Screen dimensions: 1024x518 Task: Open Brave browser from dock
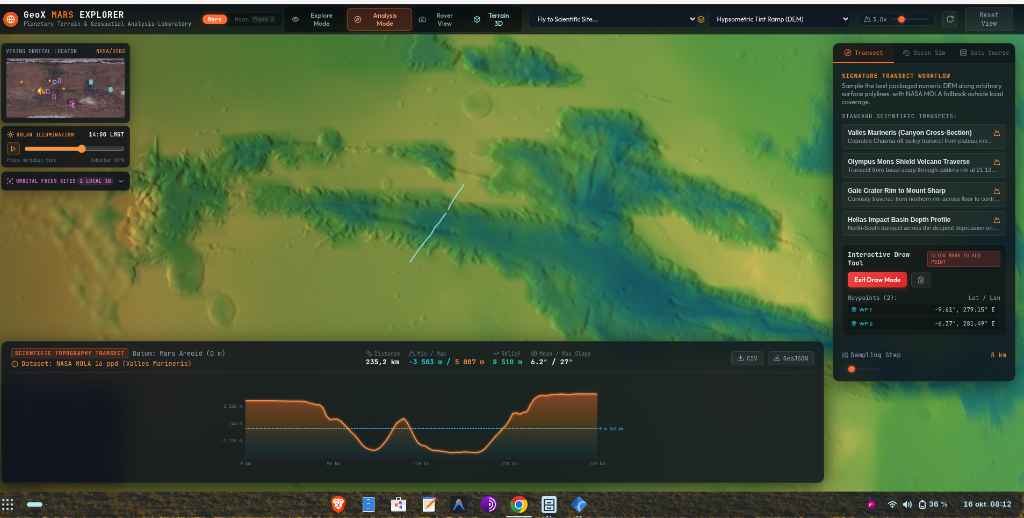pos(338,504)
